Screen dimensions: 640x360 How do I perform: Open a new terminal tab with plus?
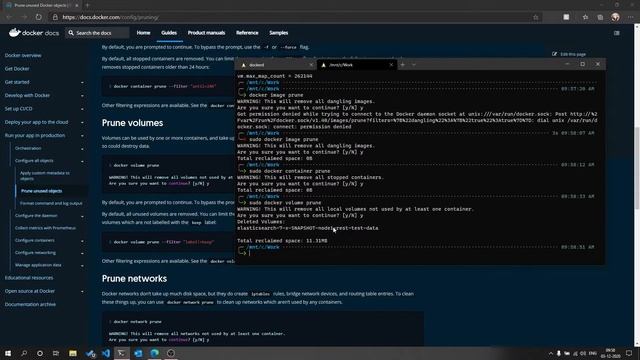(402, 64)
